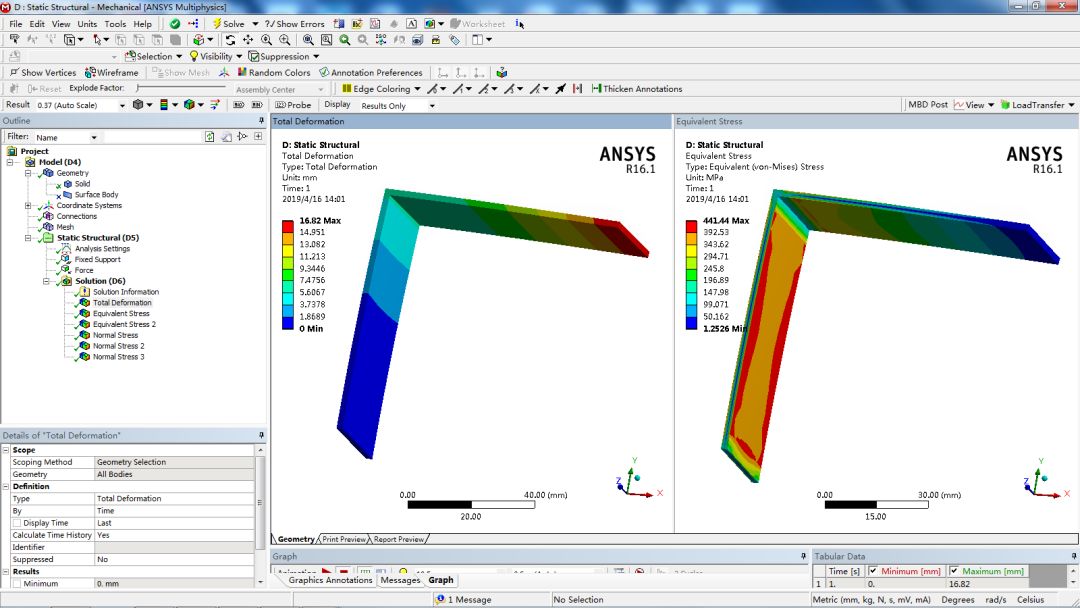
Task: Click the zoom in/out tool icon
Action: click(x=267, y=40)
